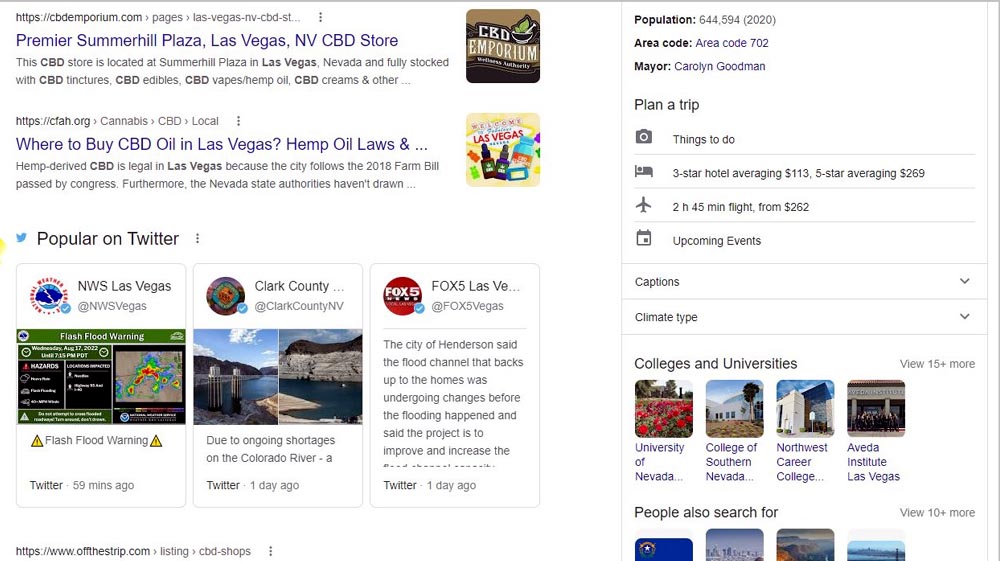Click the NWS Las Vegas profile avatar

click(49, 296)
